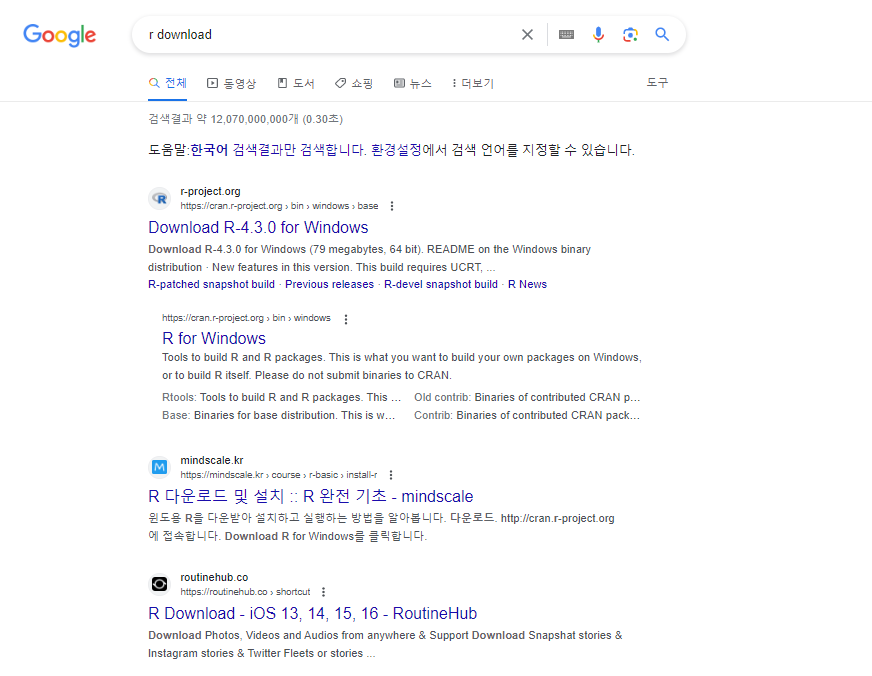Viewport: 872px width, 676px height.
Task: Switch to the 쇼핑 (Shopping) tab
Action: point(354,83)
